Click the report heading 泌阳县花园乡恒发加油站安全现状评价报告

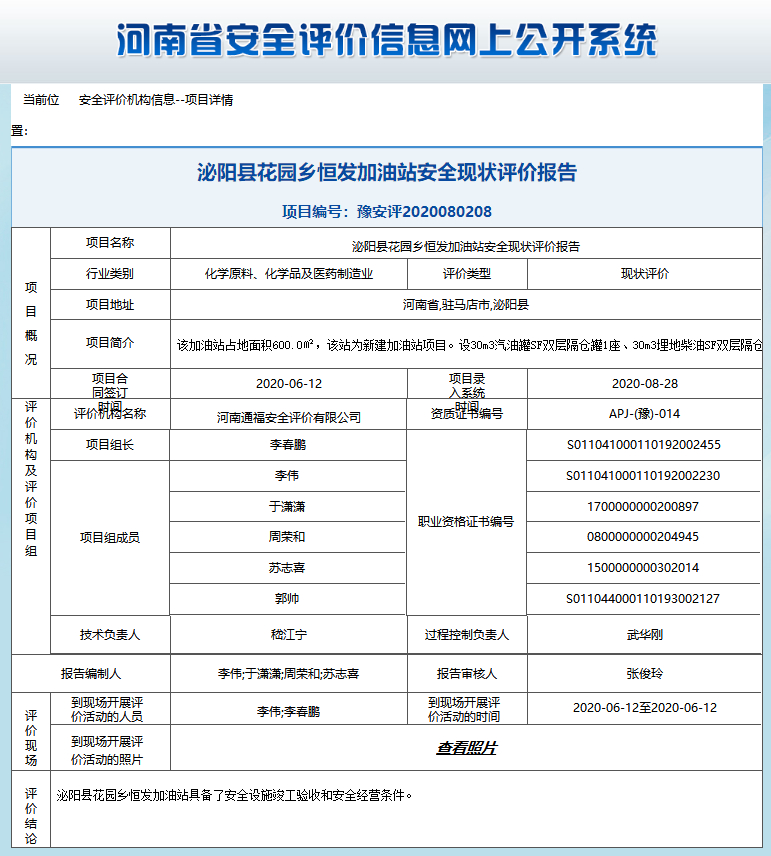tap(387, 173)
